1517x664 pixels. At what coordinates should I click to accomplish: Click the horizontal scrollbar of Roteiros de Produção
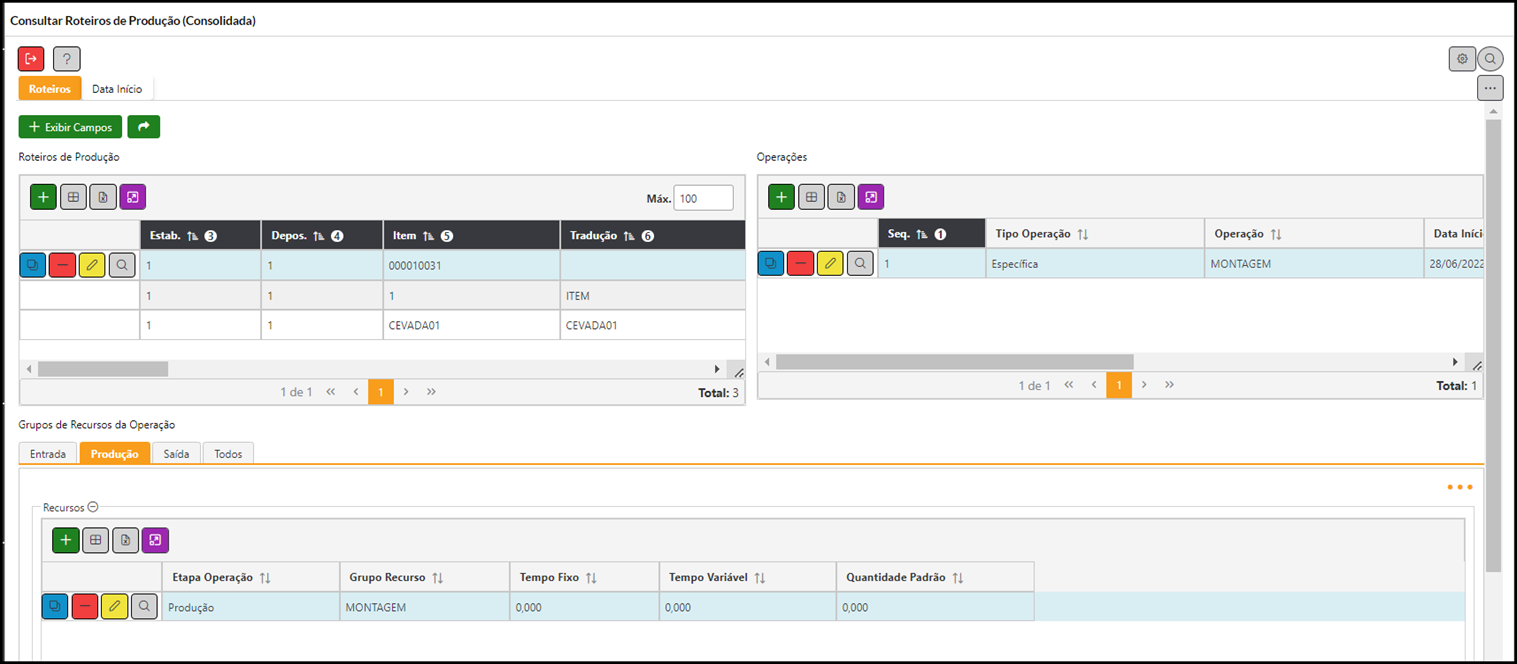tap(102, 369)
